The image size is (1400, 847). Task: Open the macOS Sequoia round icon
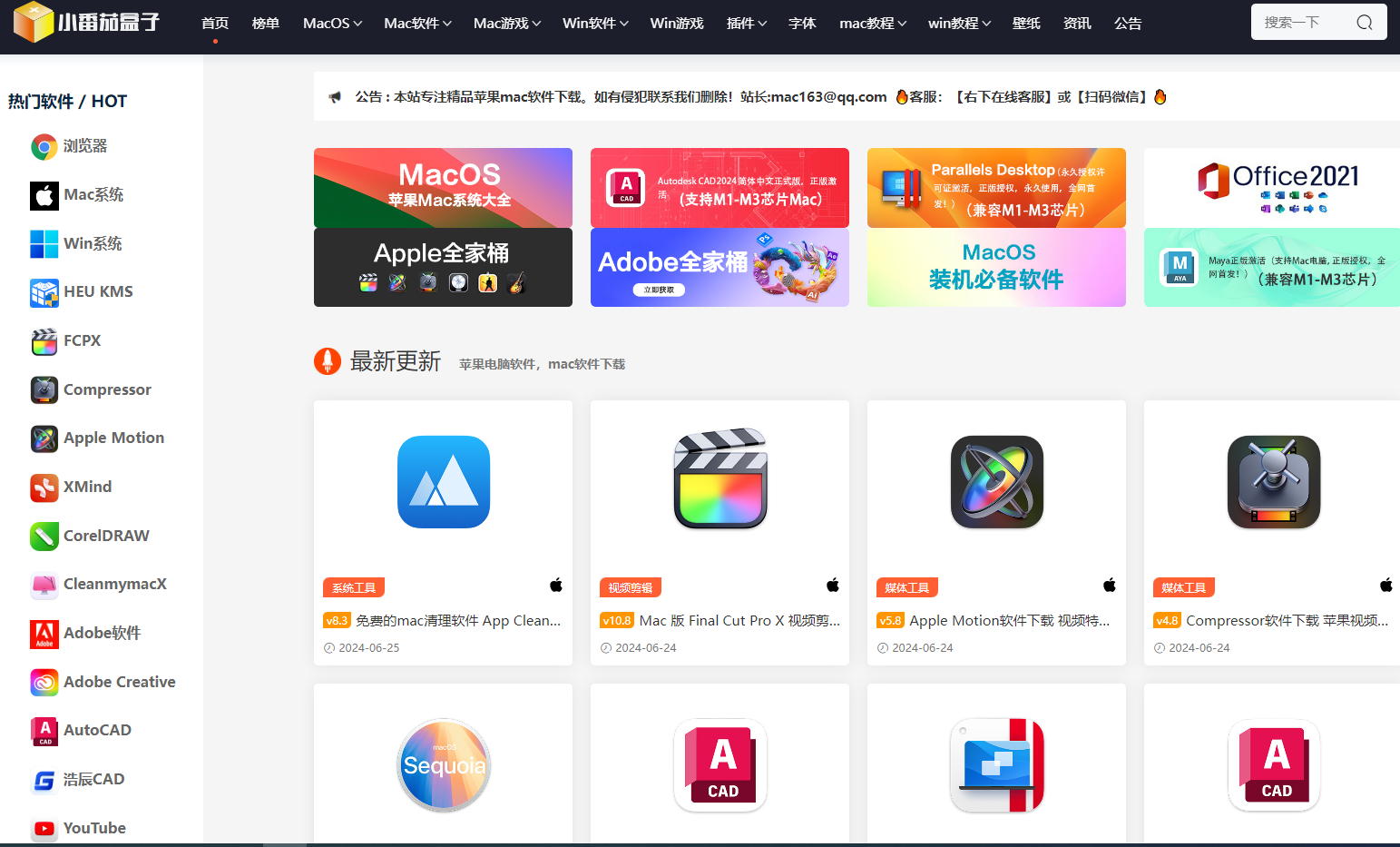point(444,765)
